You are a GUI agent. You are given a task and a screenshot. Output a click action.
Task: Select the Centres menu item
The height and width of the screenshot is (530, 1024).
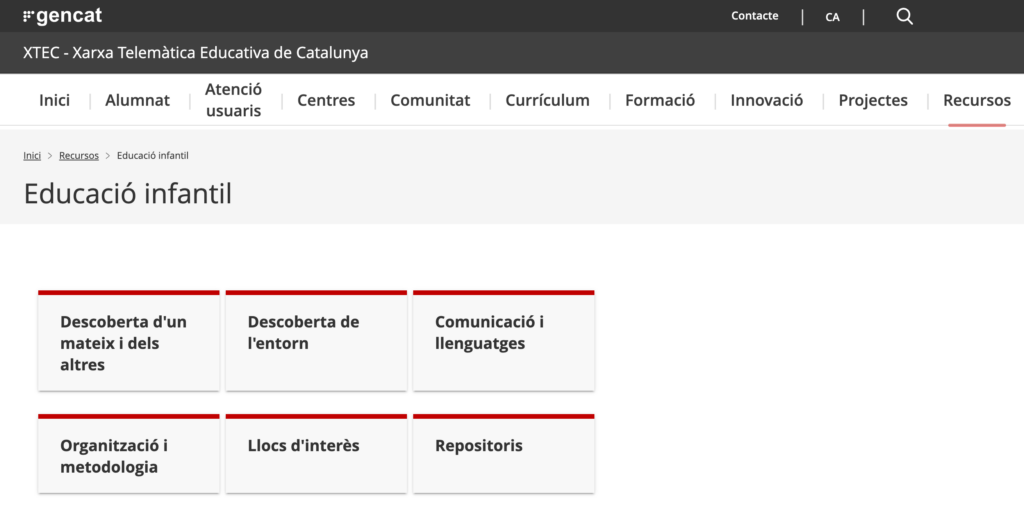tap(326, 100)
